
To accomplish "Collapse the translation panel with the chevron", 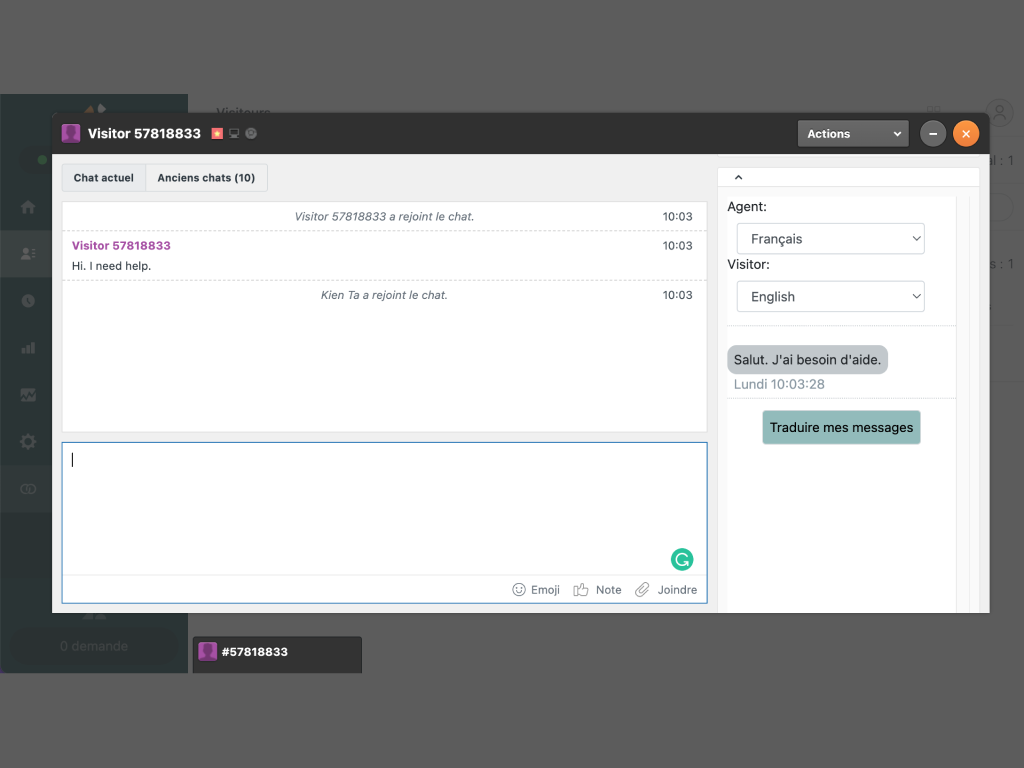I will [x=738, y=177].
